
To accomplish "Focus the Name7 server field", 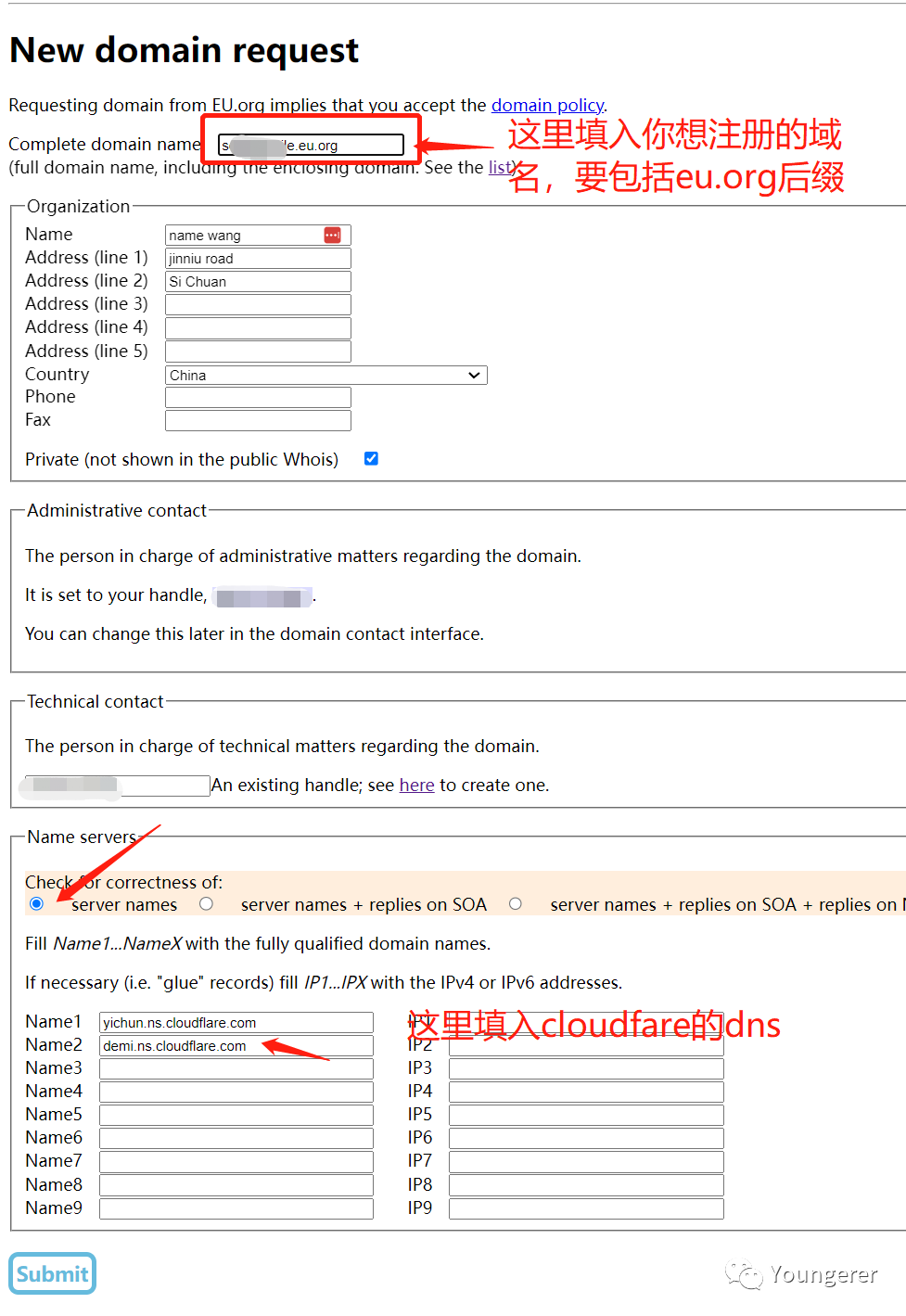I will [x=236, y=1161].
